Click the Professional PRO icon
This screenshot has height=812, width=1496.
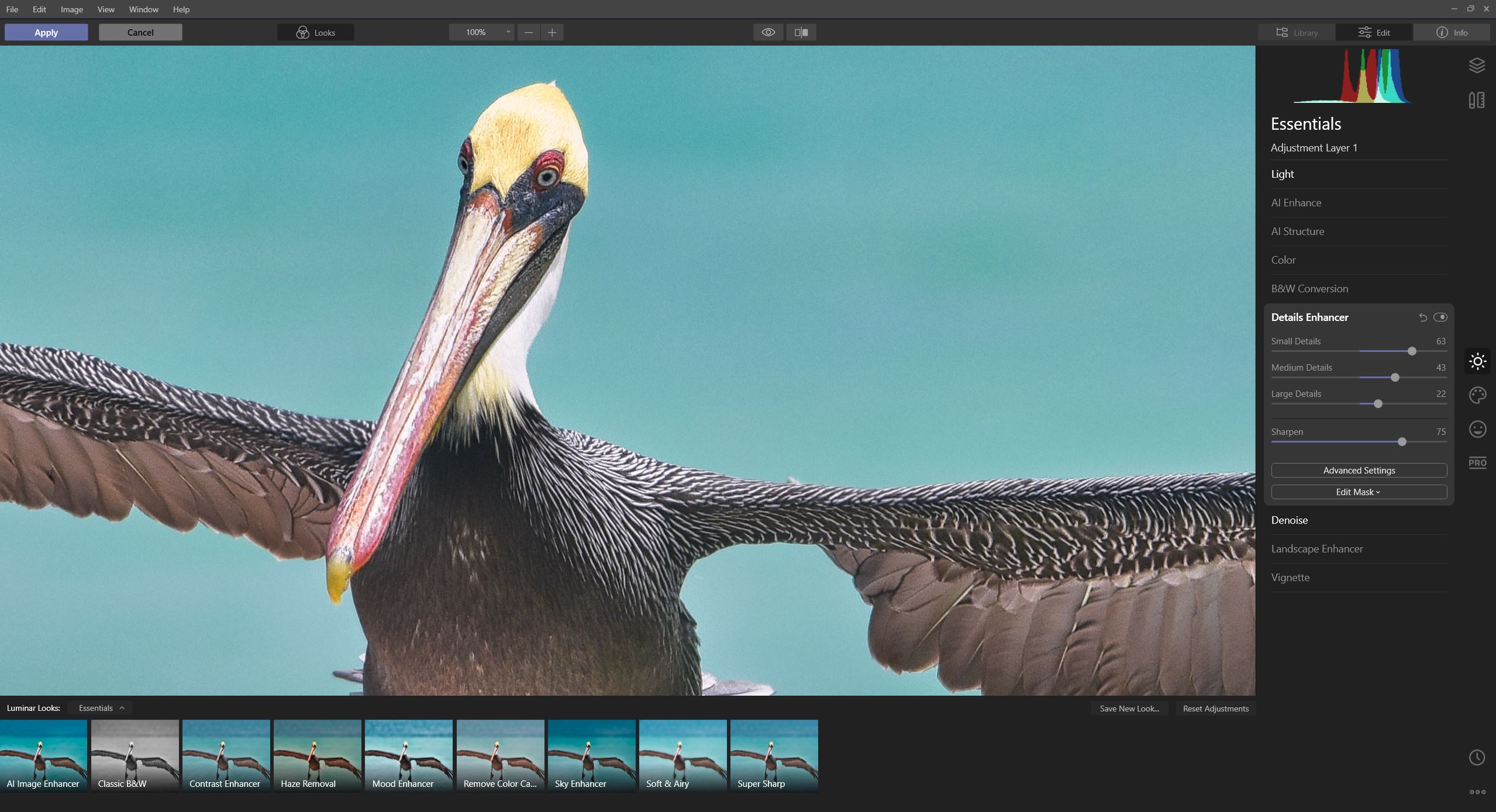point(1477,462)
